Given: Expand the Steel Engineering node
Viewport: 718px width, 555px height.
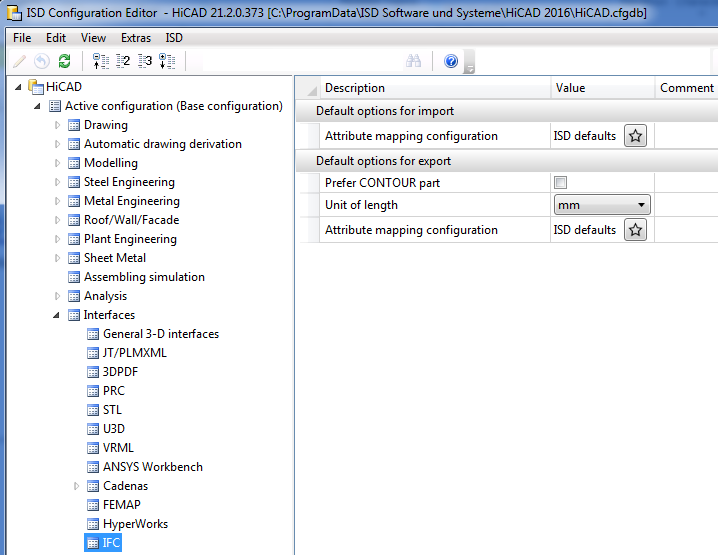Looking at the screenshot, I should click(57, 182).
